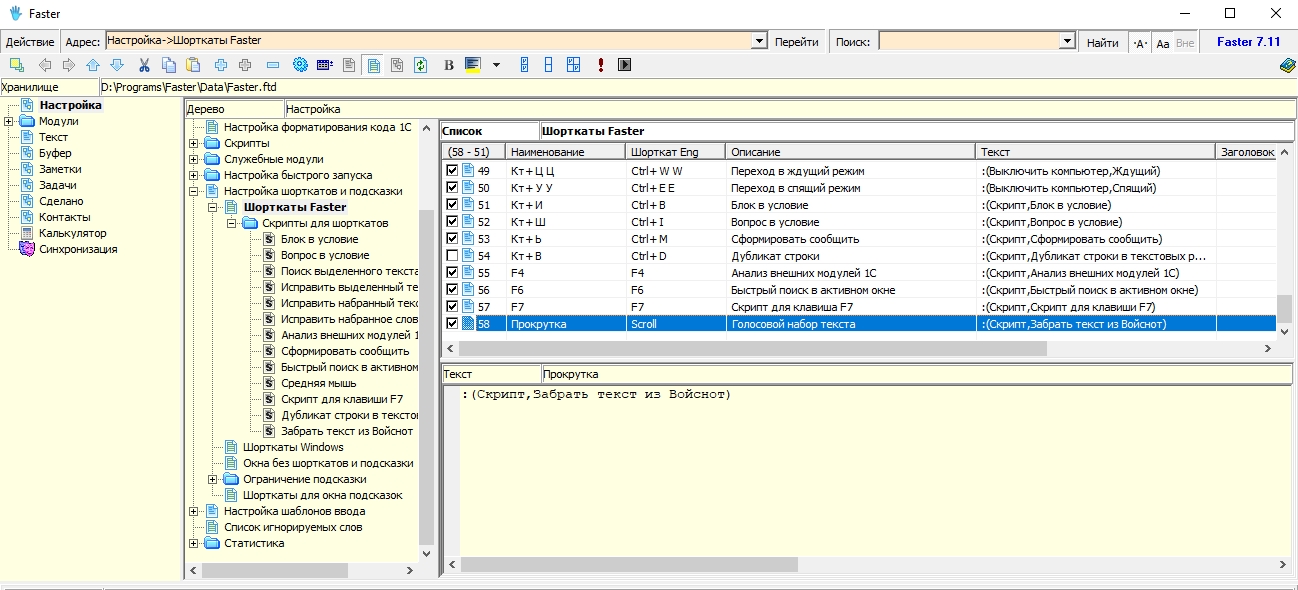
Task: Toggle bold with the B icon
Action: pyautogui.click(x=448, y=65)
